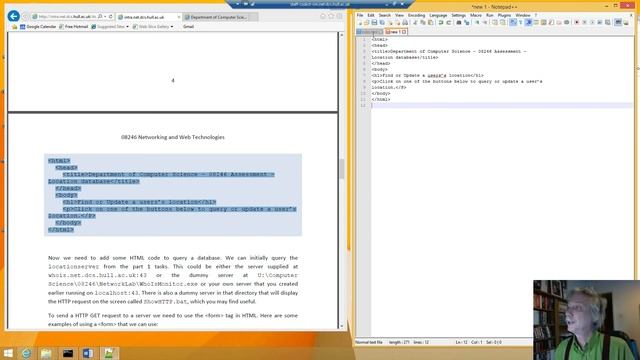Screen dimensions: 640x360
Task: Toggle Word wrap in Notepad++ toolbar
Action: pos(513,22)
